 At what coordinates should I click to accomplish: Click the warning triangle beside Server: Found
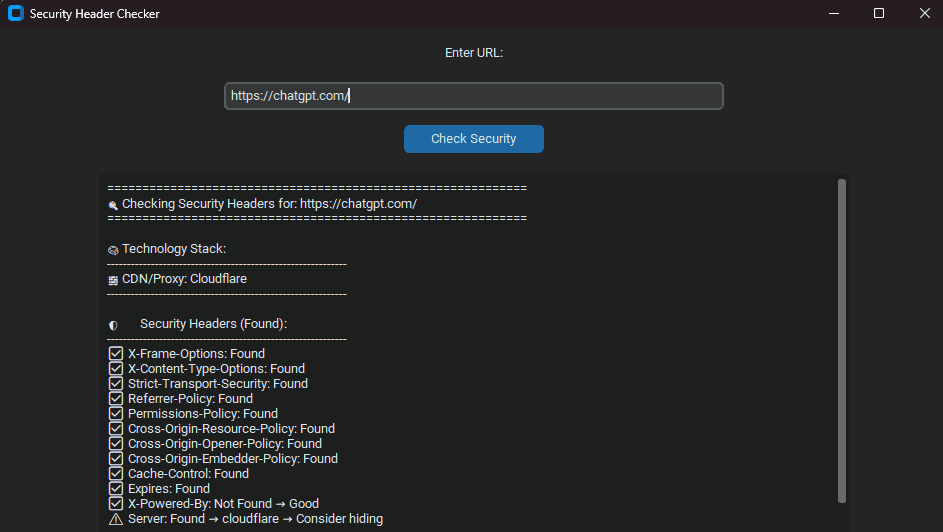[x=115, y=519]
